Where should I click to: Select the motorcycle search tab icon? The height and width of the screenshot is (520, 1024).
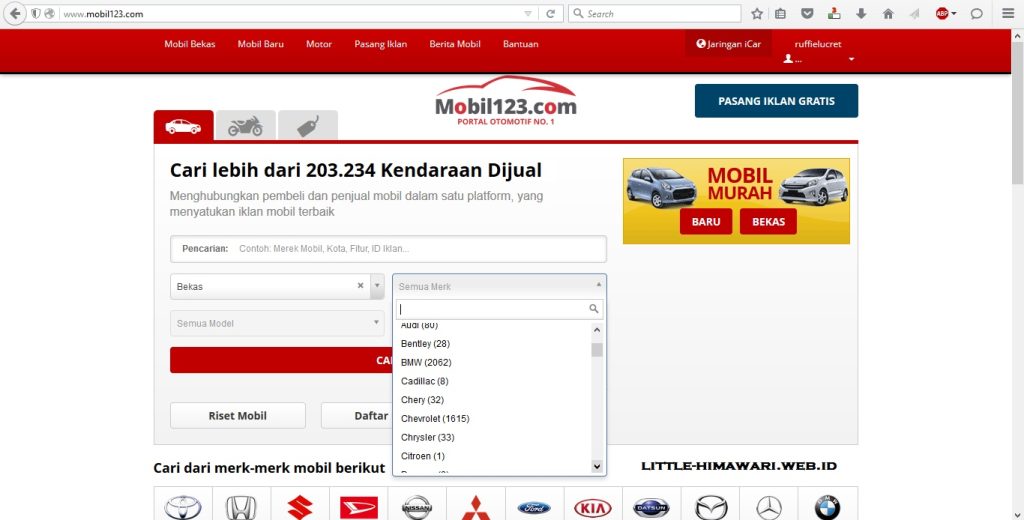[246, 125]
